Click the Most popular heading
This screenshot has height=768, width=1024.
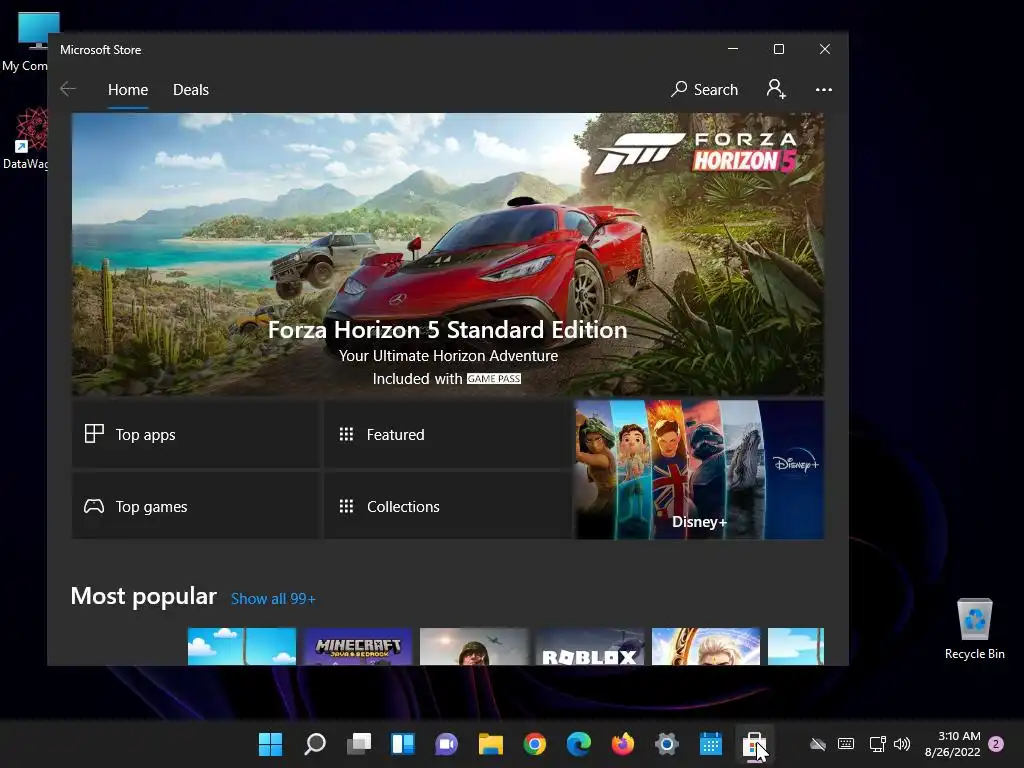pos(144,596)
